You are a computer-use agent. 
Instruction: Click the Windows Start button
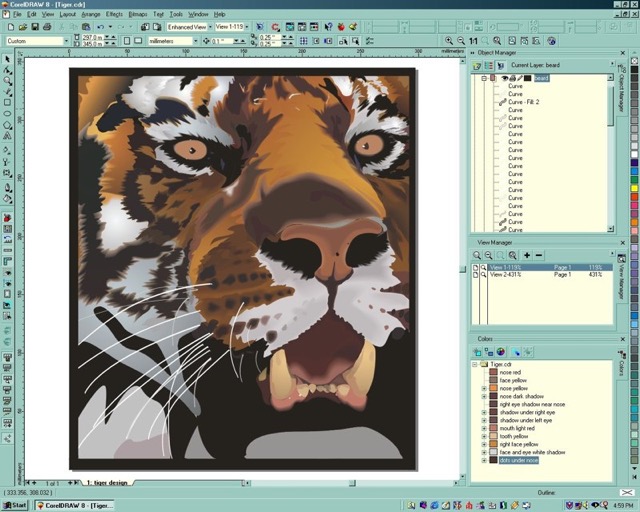click(15, 505)
